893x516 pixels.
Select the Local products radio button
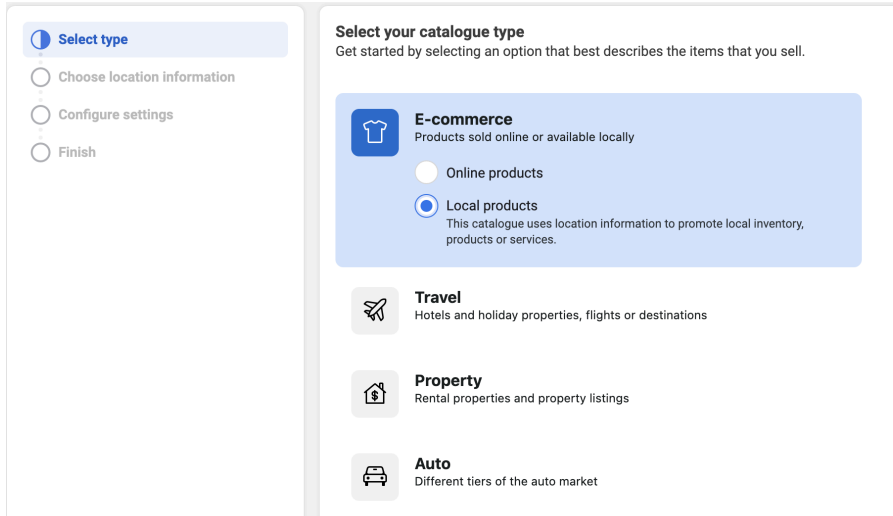pos(426,206)
